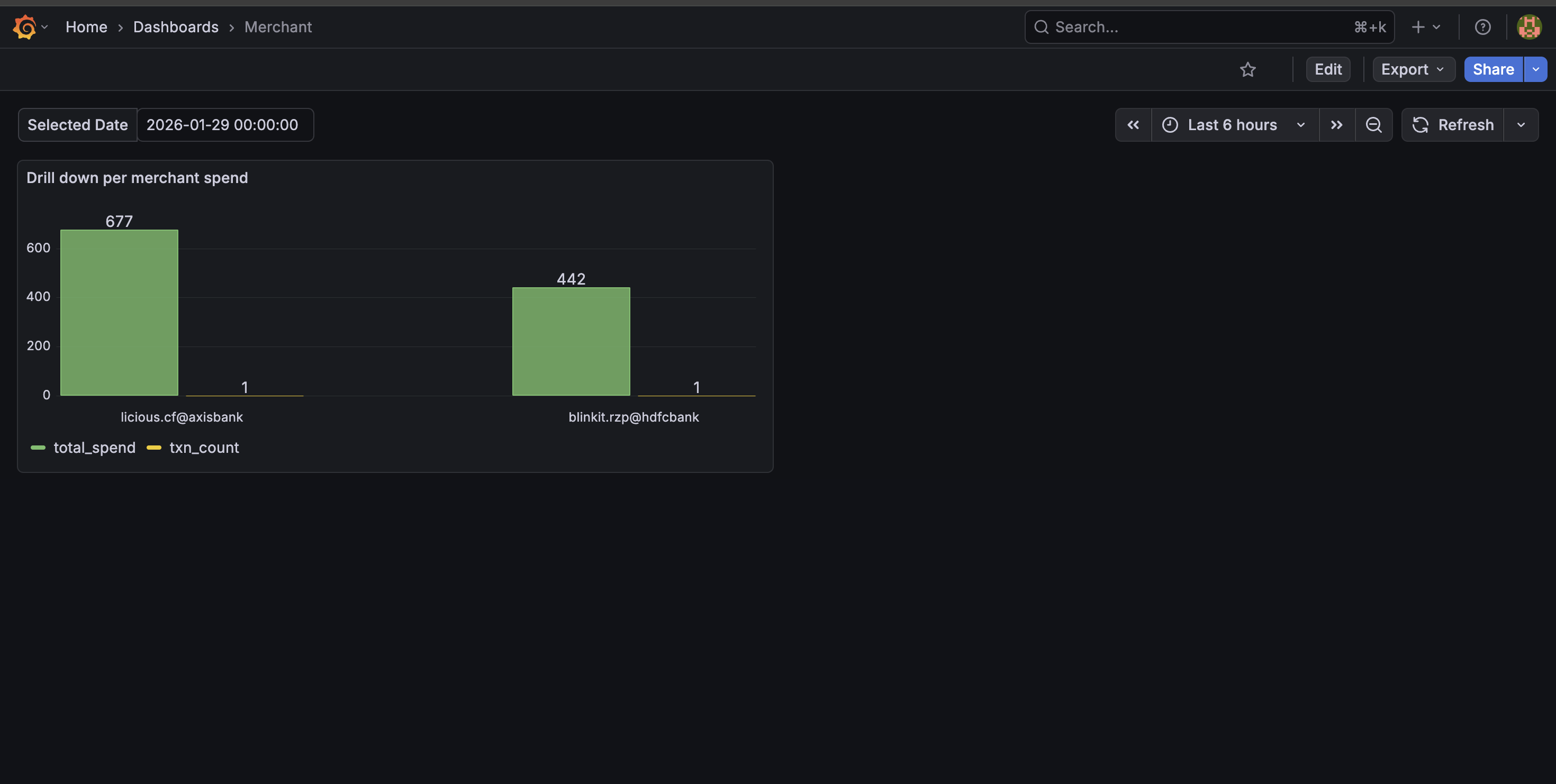Click the Edit dashboard button

(x=1328, y=69)
